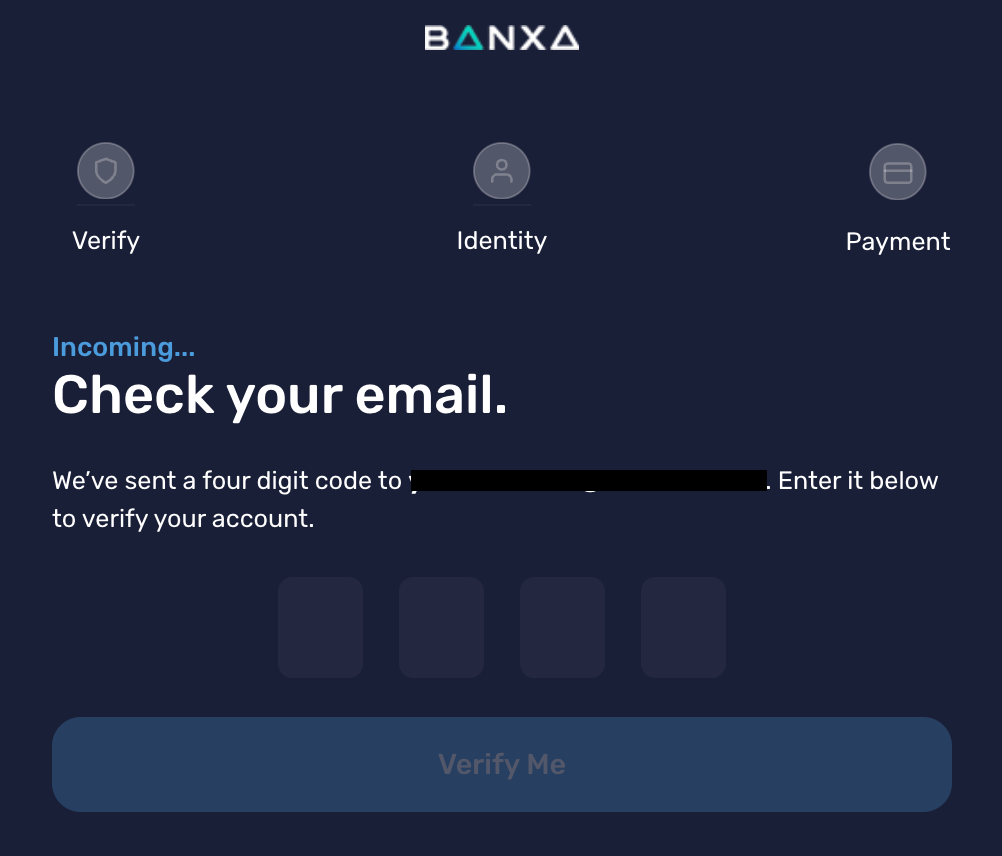The height and width of the screenshot is (856, 1002).
Task: Select the Identity step label
Action: click(502, 241)
